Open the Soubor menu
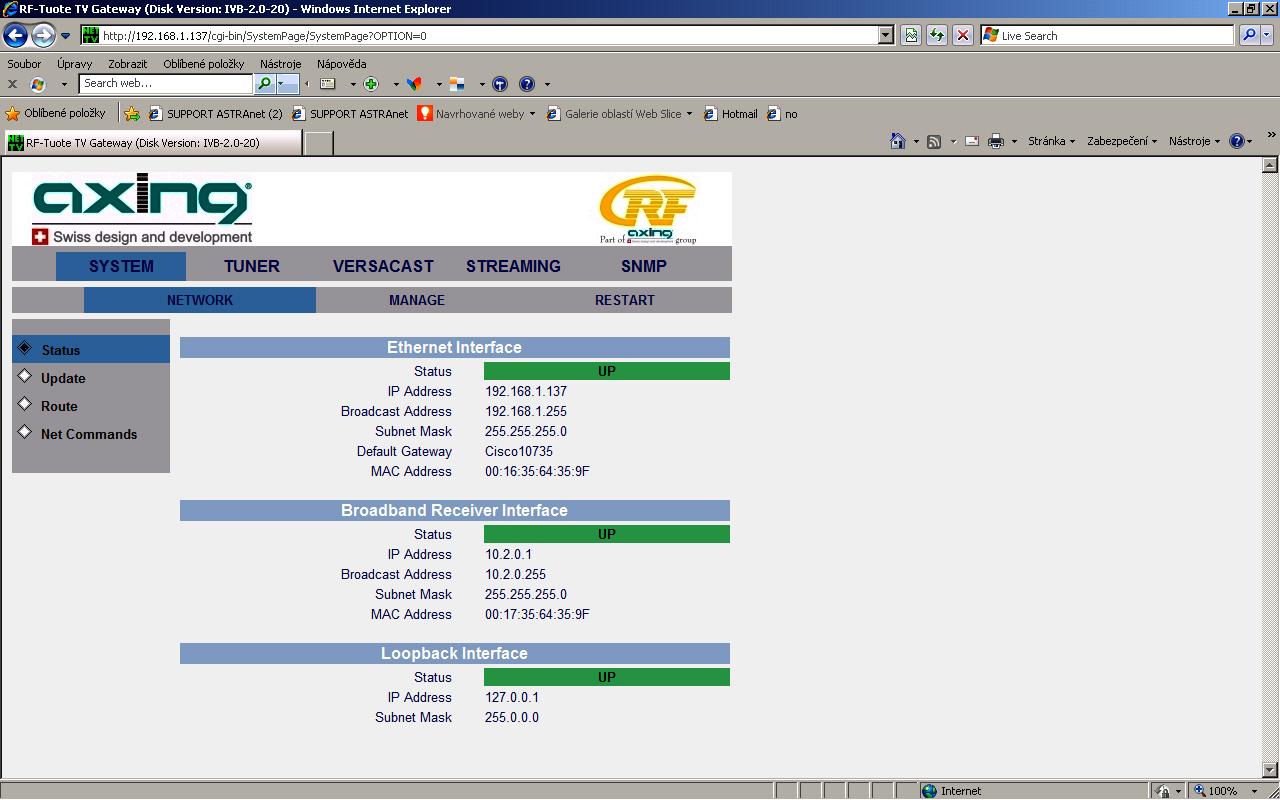 coord(25,64)
